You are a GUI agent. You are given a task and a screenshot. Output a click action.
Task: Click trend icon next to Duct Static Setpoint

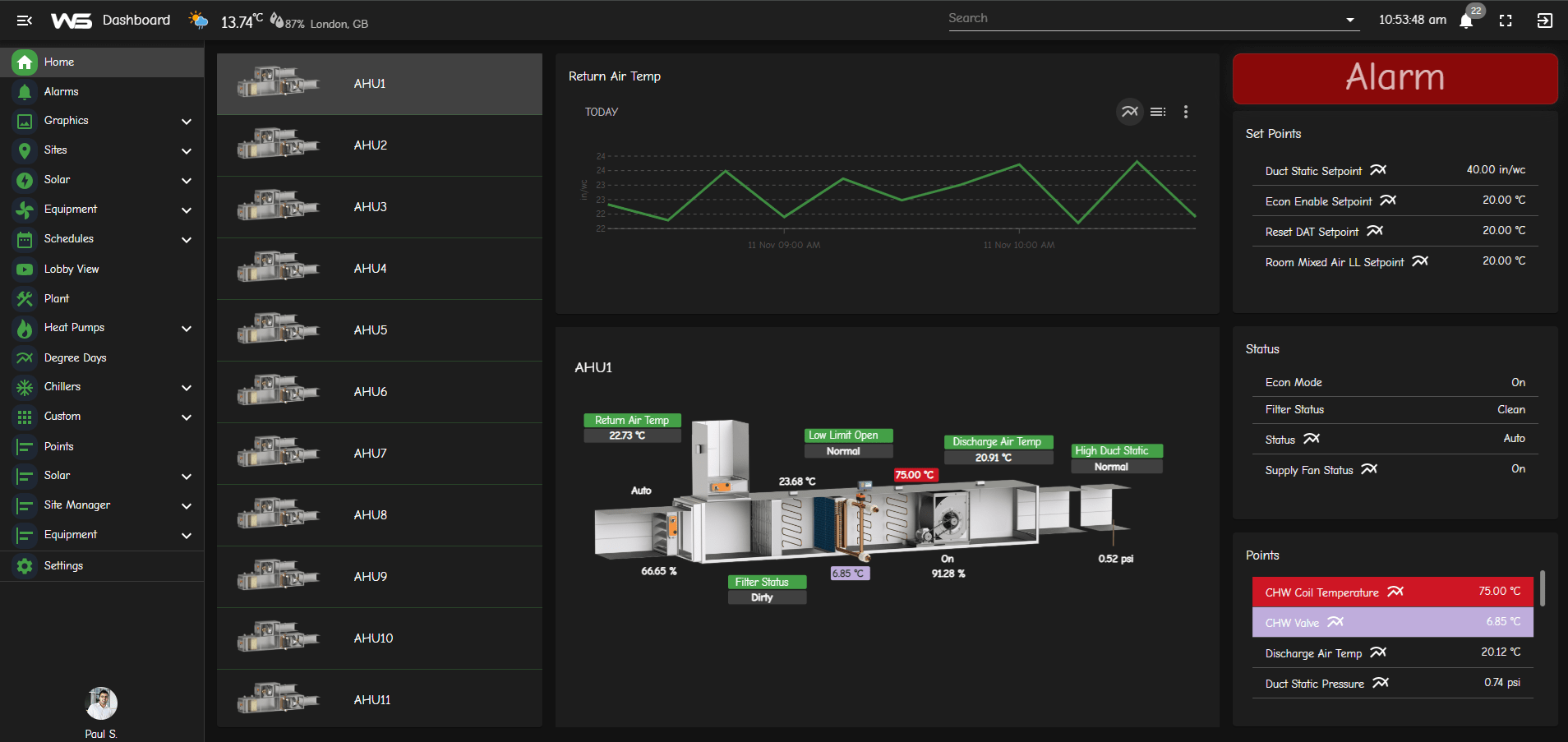click(1378, 170)
